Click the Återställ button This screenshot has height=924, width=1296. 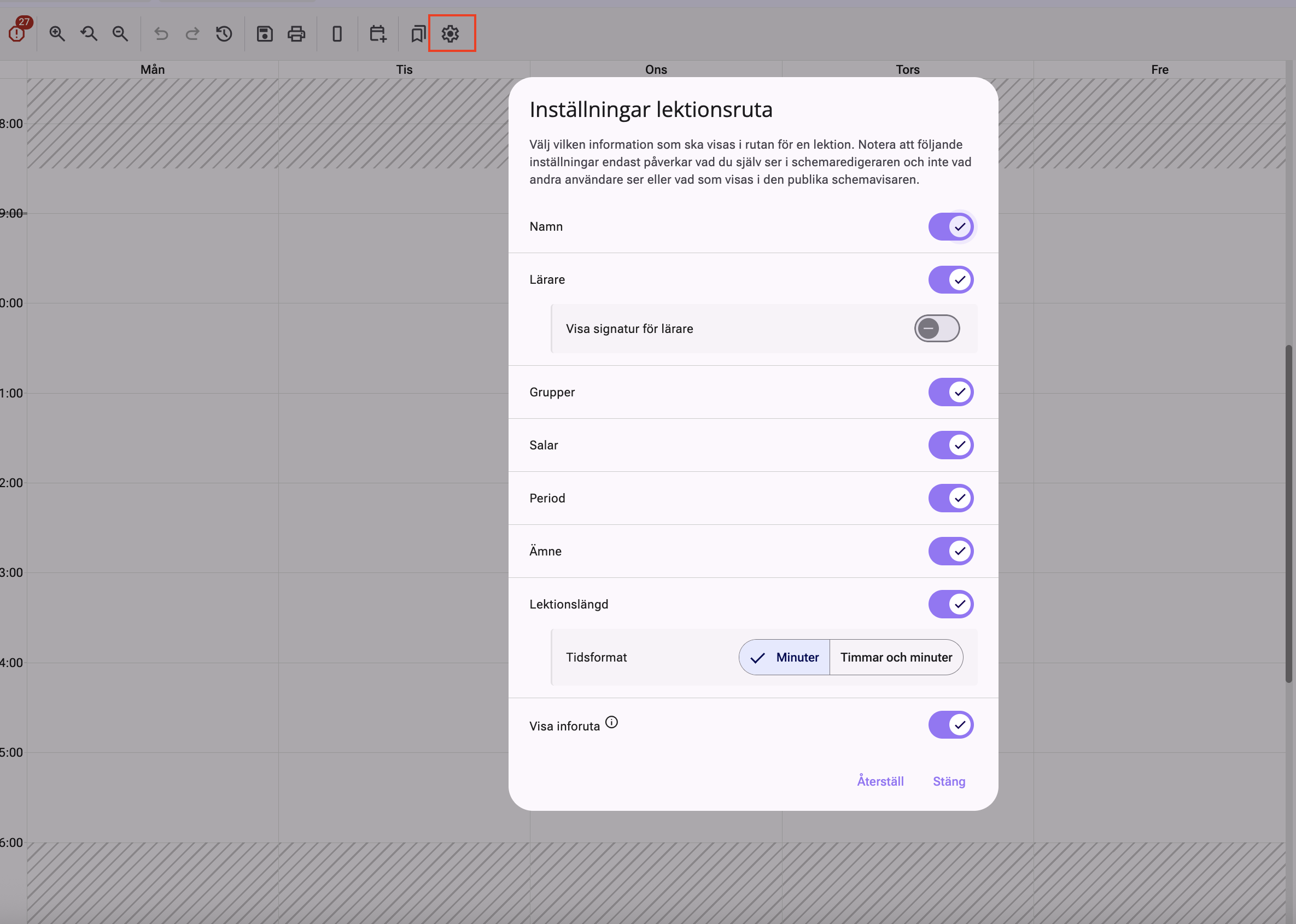click(x=880, y=781)
